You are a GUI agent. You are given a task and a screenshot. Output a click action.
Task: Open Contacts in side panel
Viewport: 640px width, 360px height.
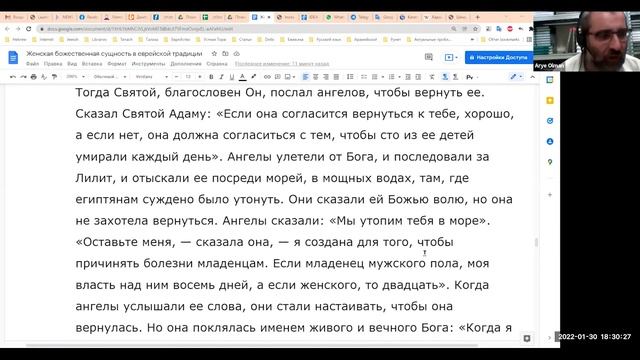tap(550, 141)
